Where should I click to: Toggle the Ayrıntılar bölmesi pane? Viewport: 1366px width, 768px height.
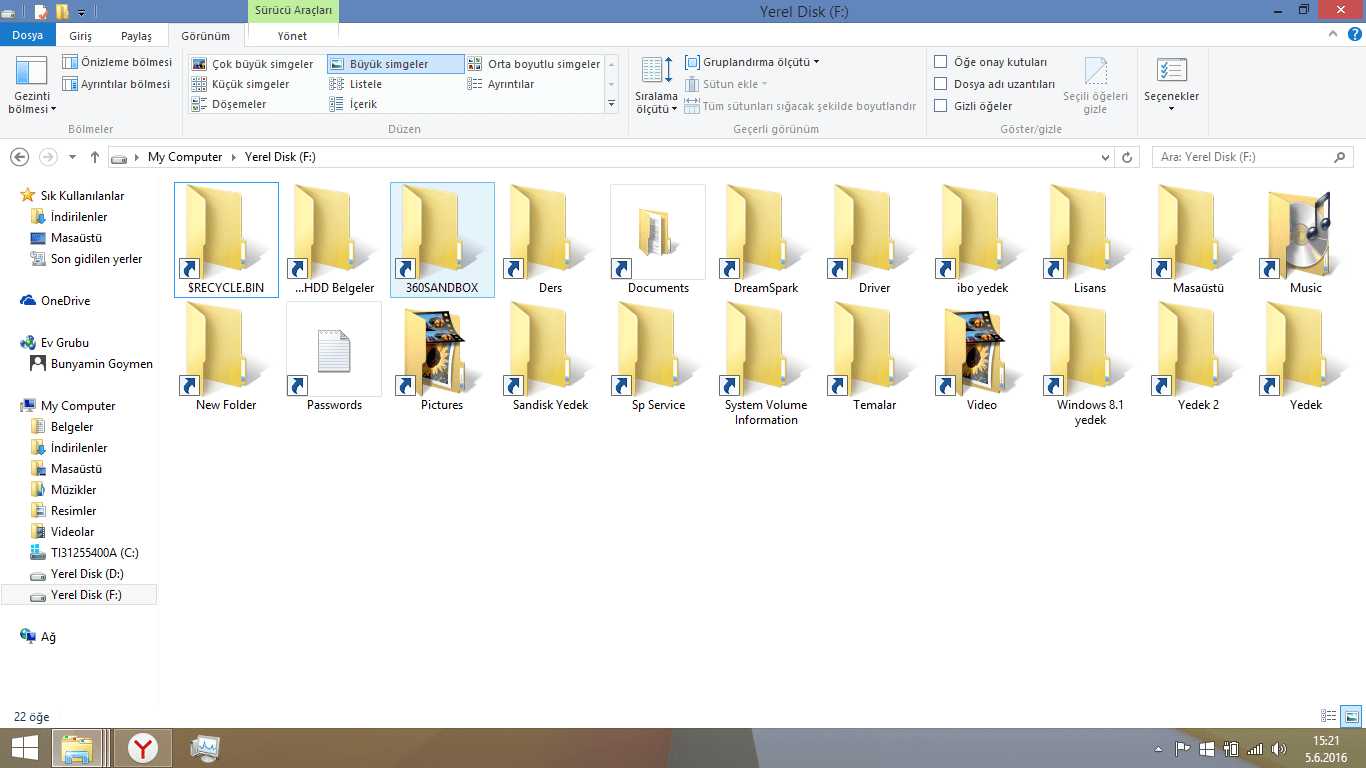(116, 84)
